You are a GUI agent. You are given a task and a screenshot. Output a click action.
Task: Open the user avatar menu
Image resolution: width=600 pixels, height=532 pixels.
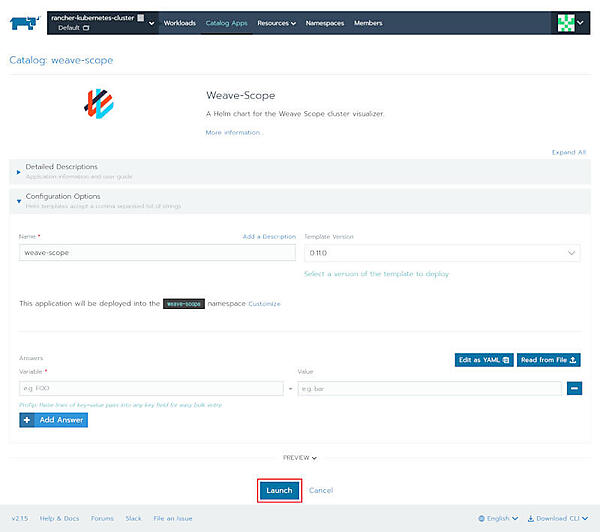[x=572, y=23]
